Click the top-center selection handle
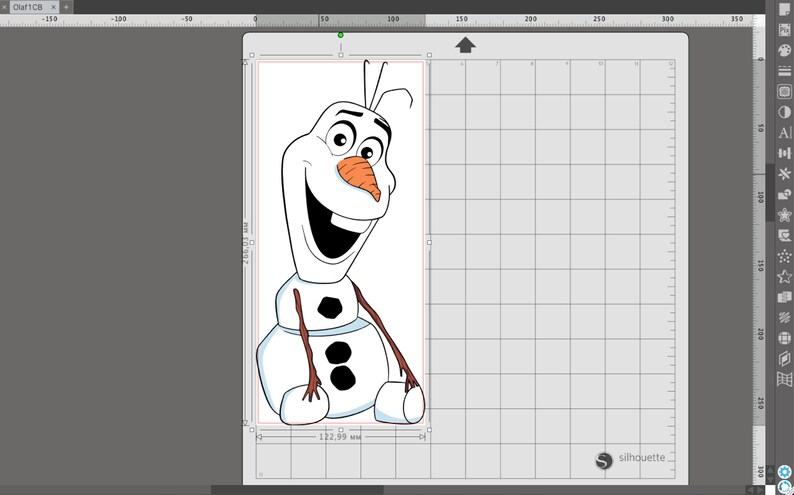The image size is (794, 495). (x=341, y=55)
